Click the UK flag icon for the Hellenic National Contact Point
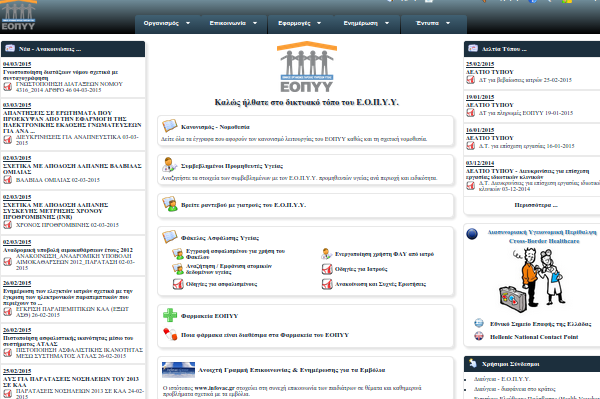The height and width of the screenshot is (399, 600). point(479,336)
